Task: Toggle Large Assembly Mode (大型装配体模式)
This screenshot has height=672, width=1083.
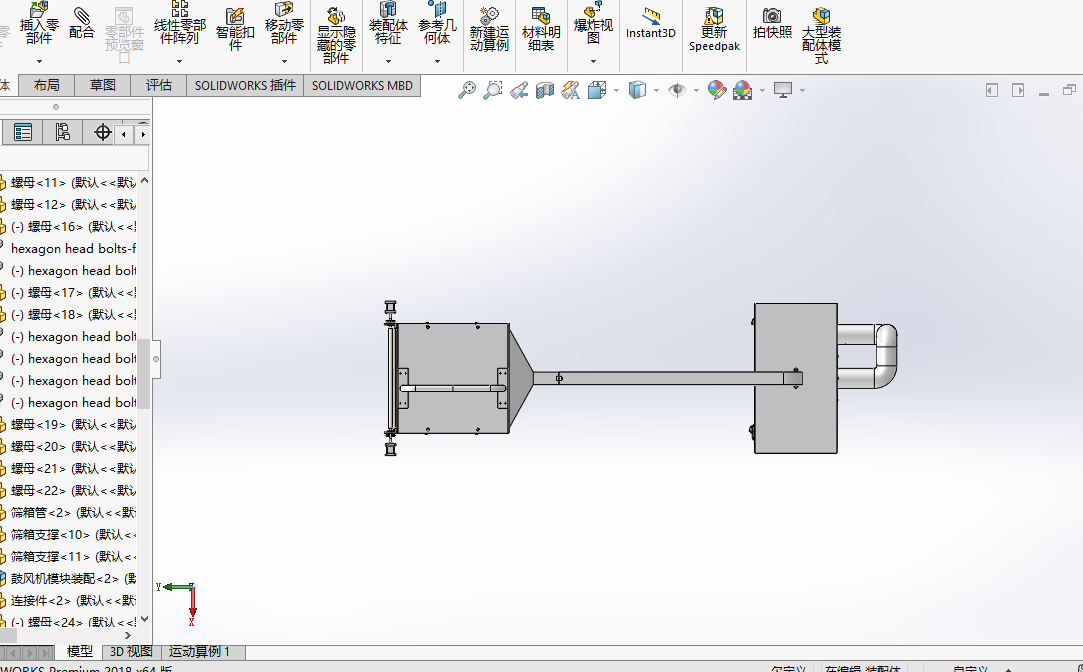Action: click(x=821, y=35)
